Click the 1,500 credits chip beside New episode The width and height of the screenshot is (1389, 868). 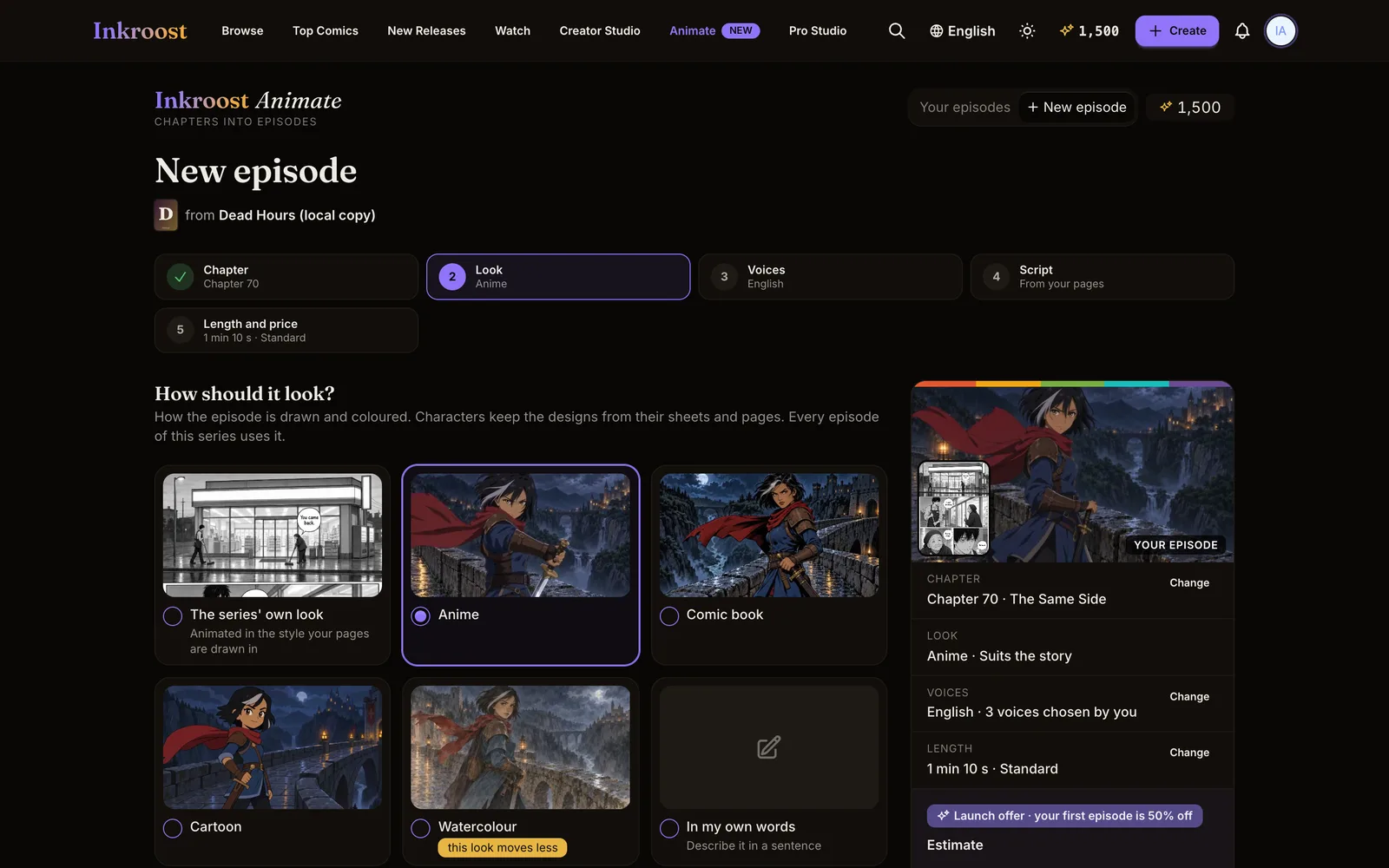pos(1190,107)
